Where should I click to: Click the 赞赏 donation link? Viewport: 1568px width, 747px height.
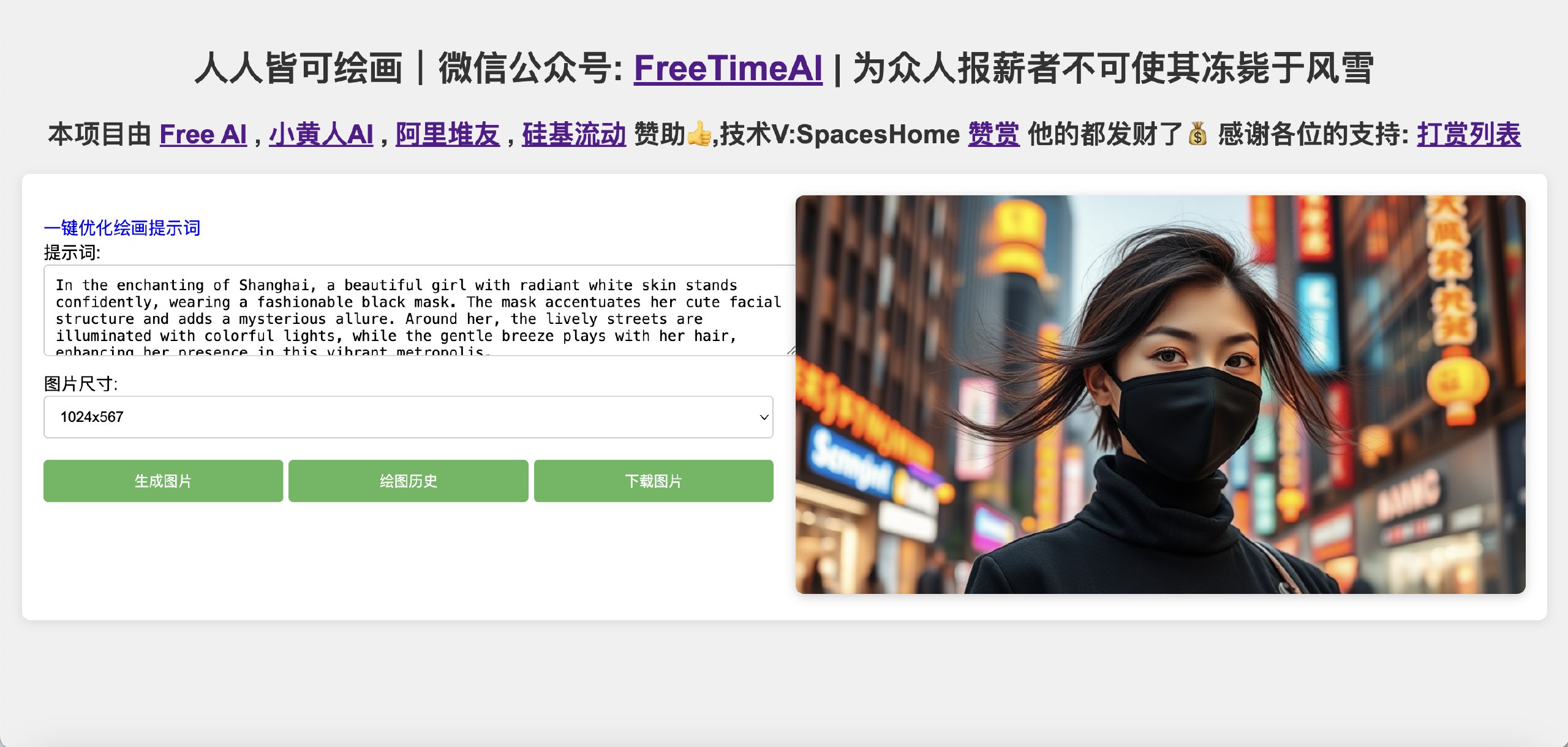click(993, 135)
